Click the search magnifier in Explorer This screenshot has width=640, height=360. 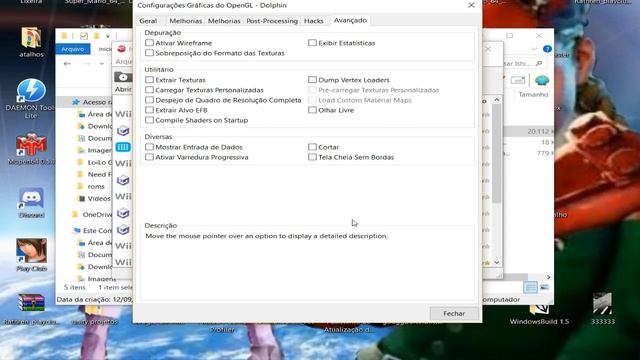[x=539, y=63]
